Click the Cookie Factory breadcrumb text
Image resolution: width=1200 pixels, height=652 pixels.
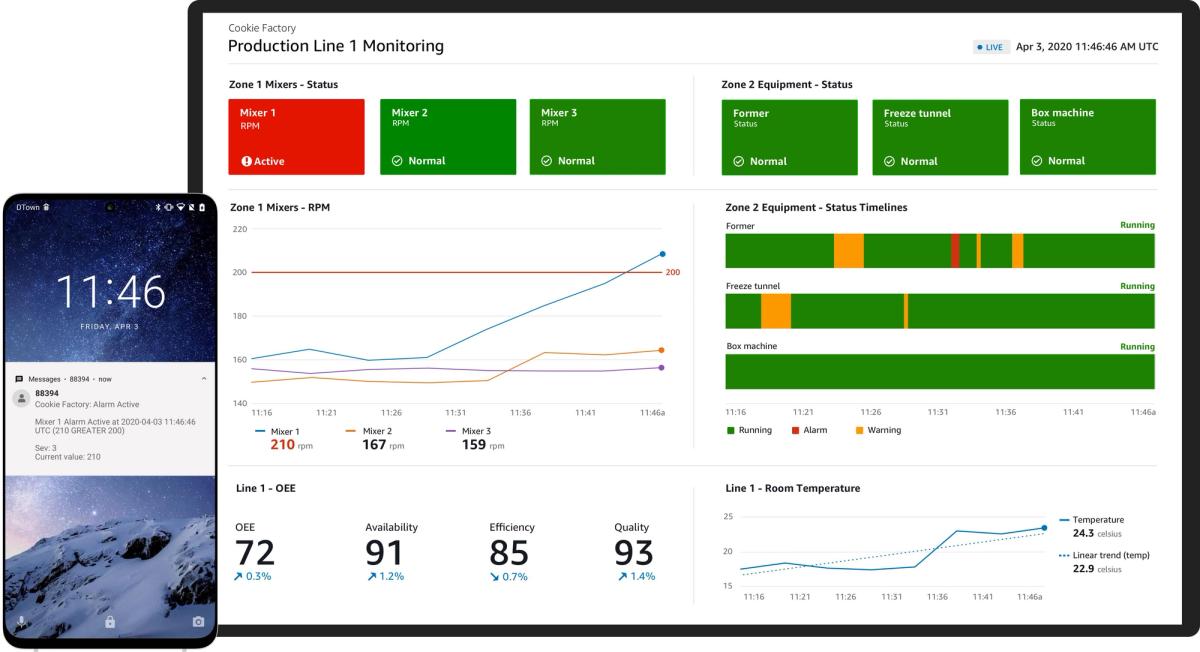tap(262, 28)
